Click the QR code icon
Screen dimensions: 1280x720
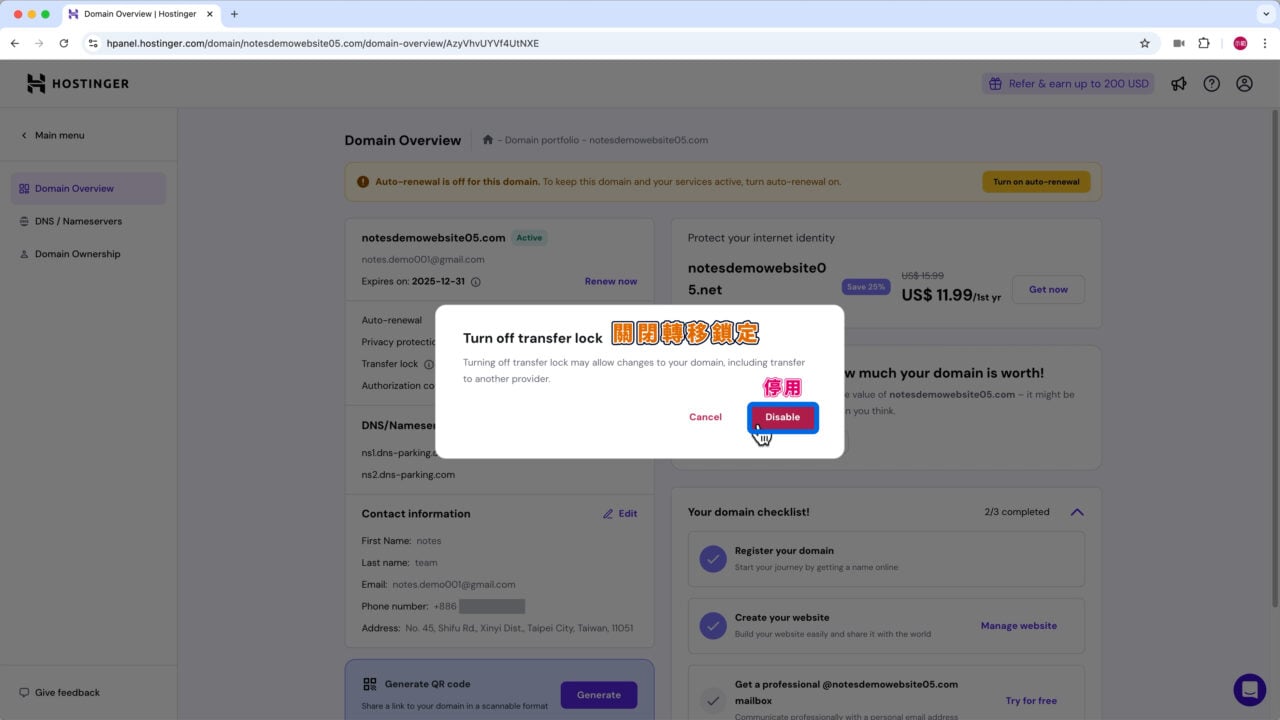point(369,683)
